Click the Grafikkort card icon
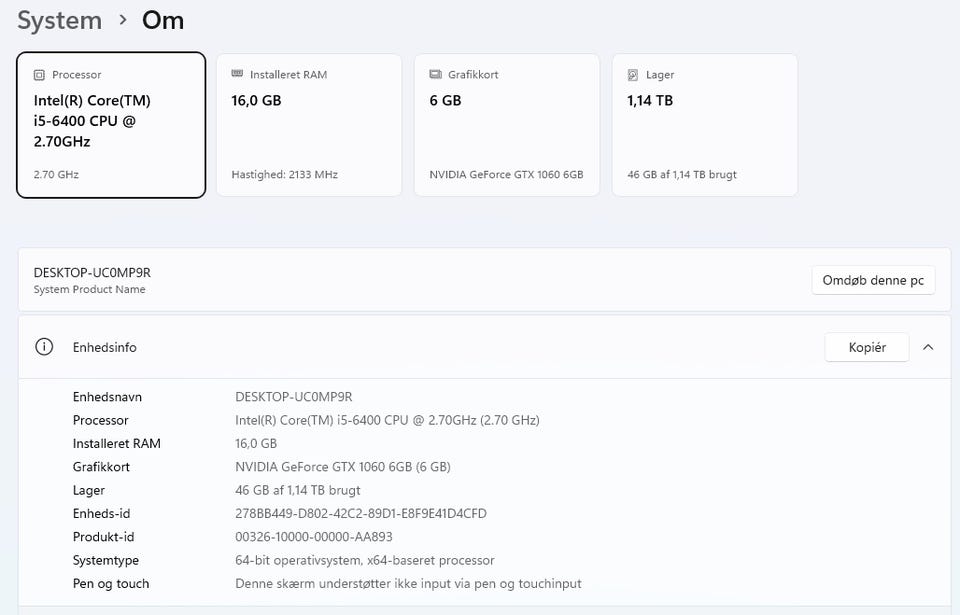Screen dimensions: 960x615 click(435, 74)
